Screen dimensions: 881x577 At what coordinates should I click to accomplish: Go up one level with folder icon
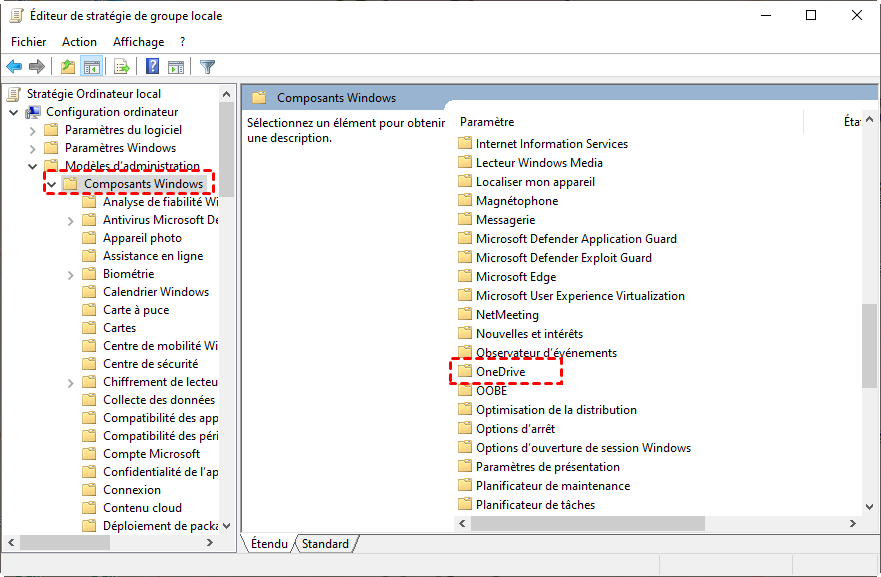point(67,67)
